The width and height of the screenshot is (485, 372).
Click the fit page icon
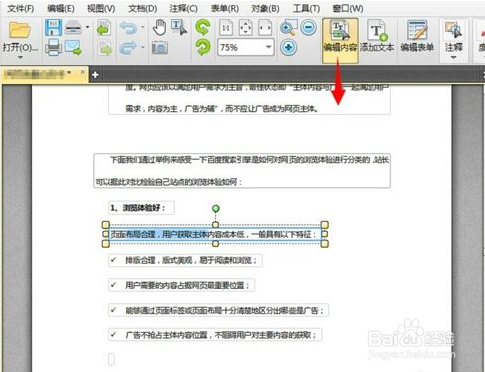coord(246,28)
